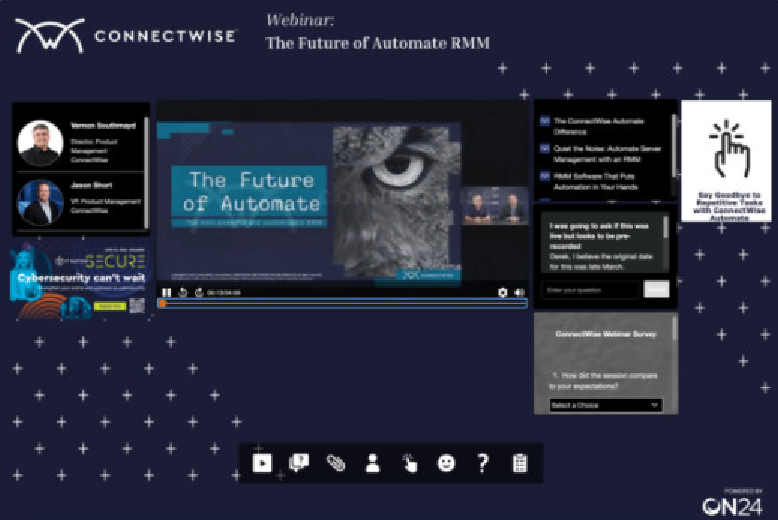
Task: Click the video timestamp readout
Action: pos(224,293)
